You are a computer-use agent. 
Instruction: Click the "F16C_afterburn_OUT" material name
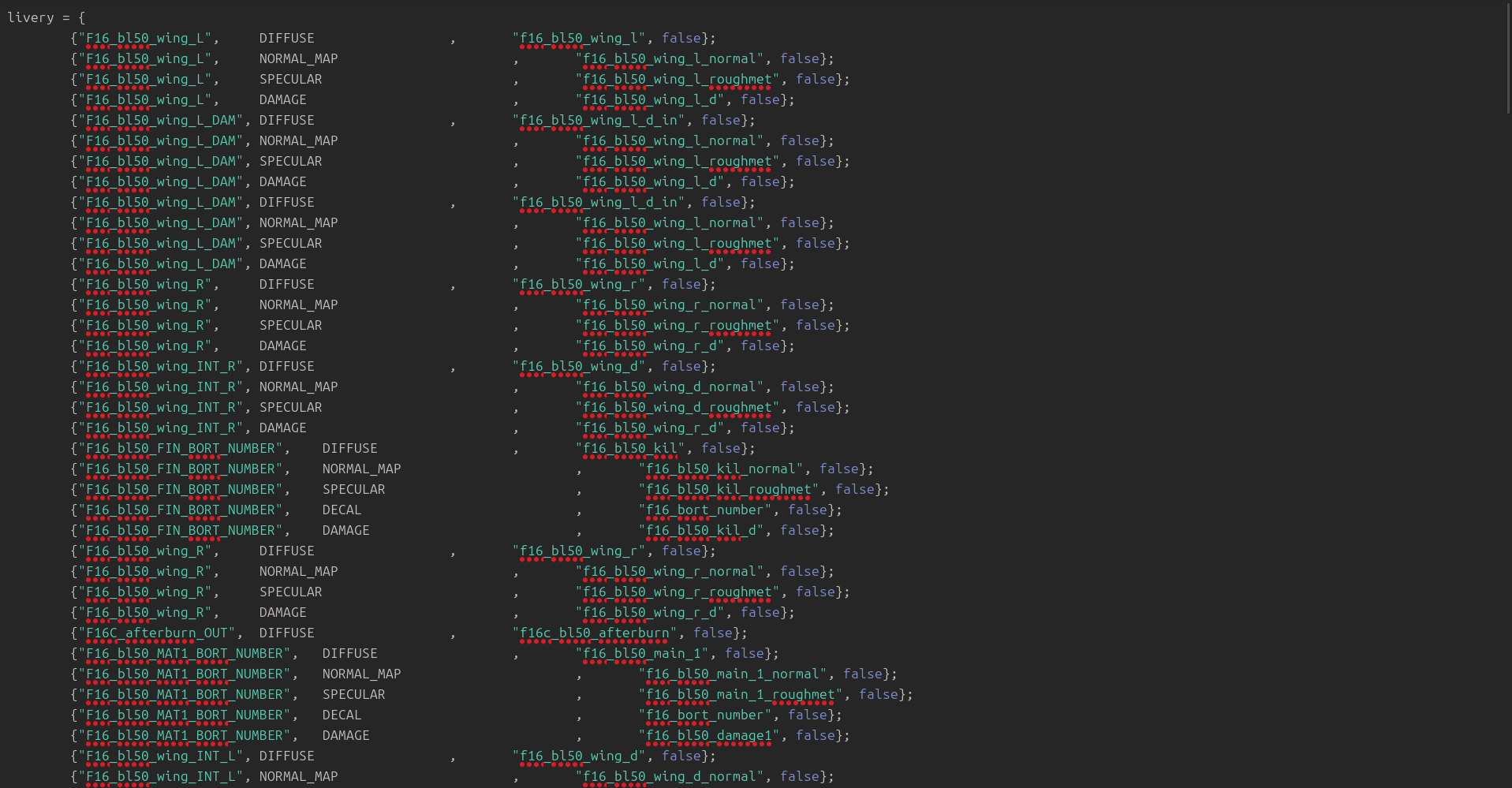click(157, 633)
